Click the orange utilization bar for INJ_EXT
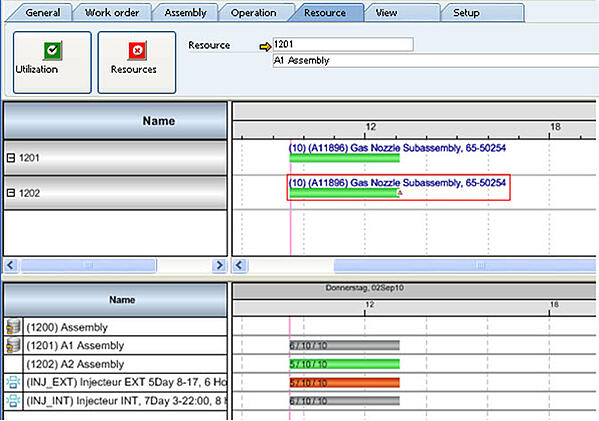 click(x=345, y=382)
